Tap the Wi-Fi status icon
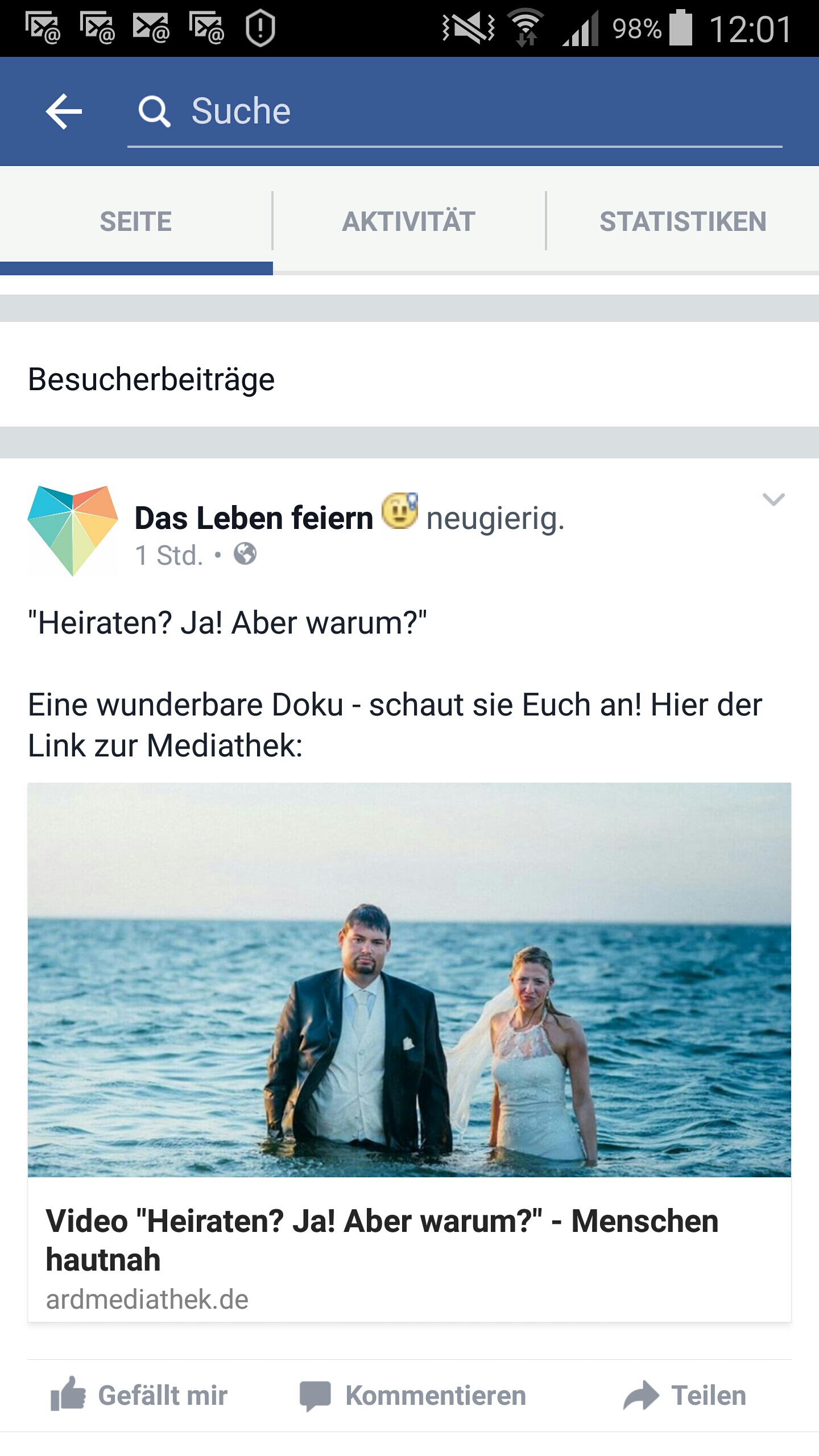 click(526, 27)
